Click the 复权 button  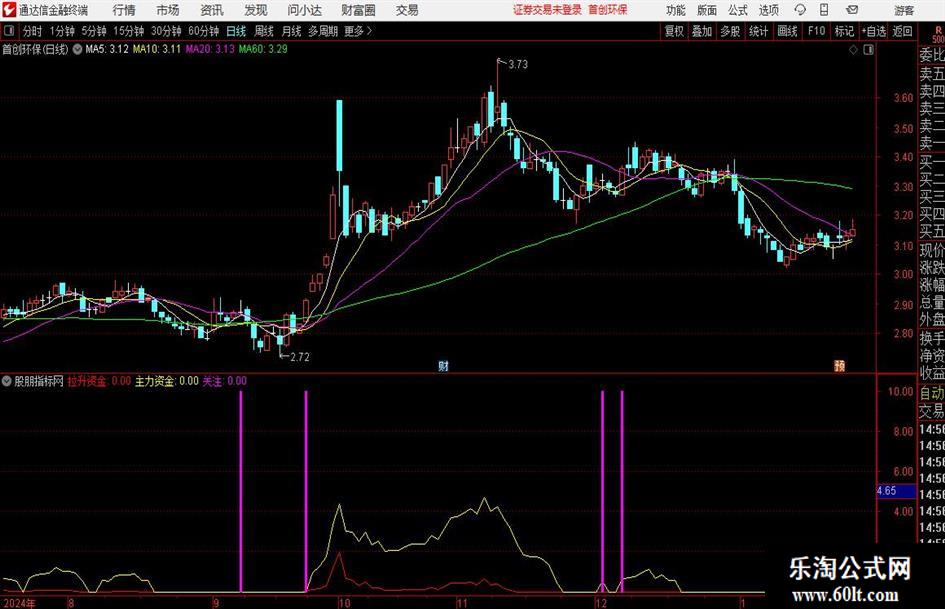[x=674, y=31]
